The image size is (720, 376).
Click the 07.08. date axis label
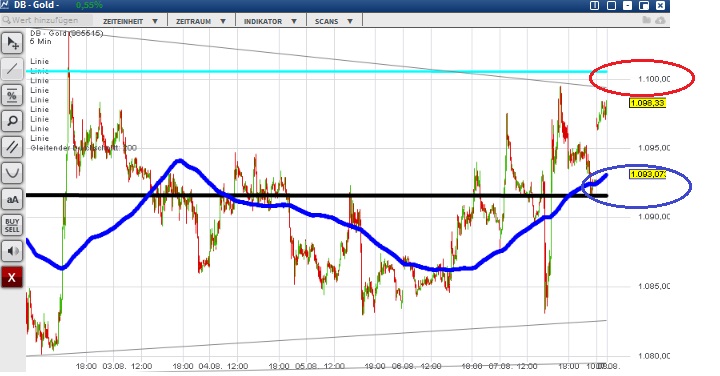(500, 366)
